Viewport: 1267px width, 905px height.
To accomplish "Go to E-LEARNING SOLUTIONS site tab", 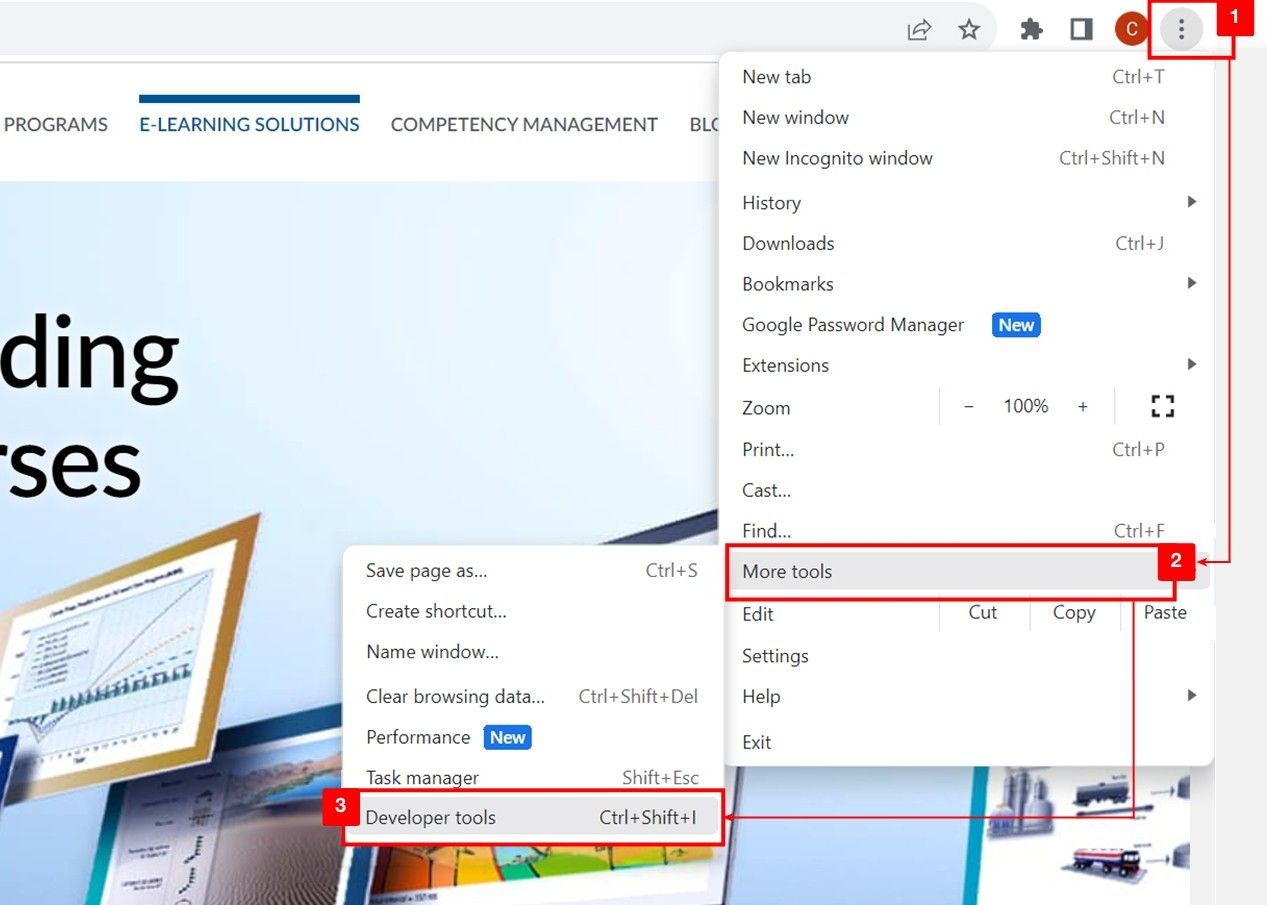I will pos(249,125).
